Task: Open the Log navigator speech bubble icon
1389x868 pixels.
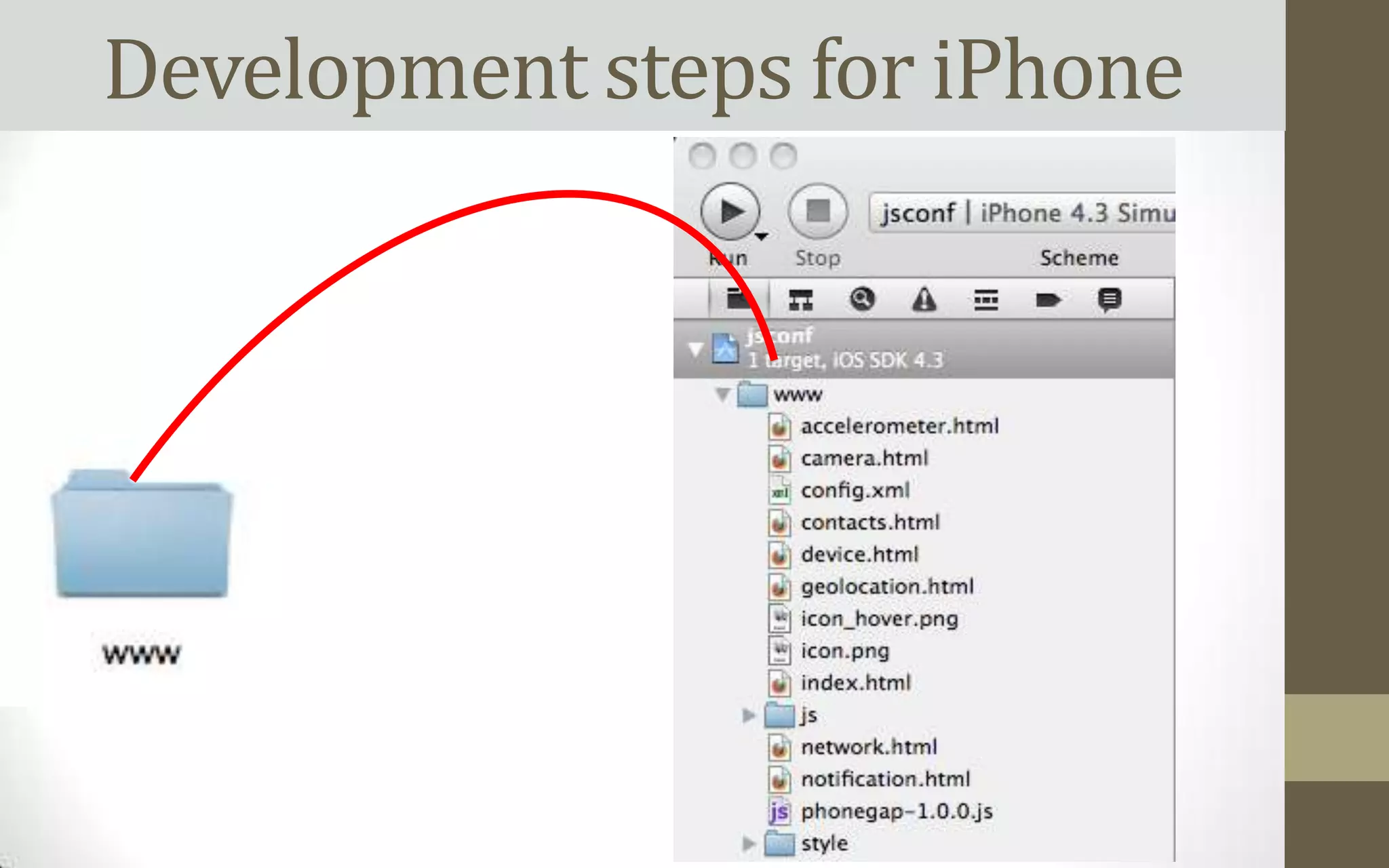Action: (1109, 299)
